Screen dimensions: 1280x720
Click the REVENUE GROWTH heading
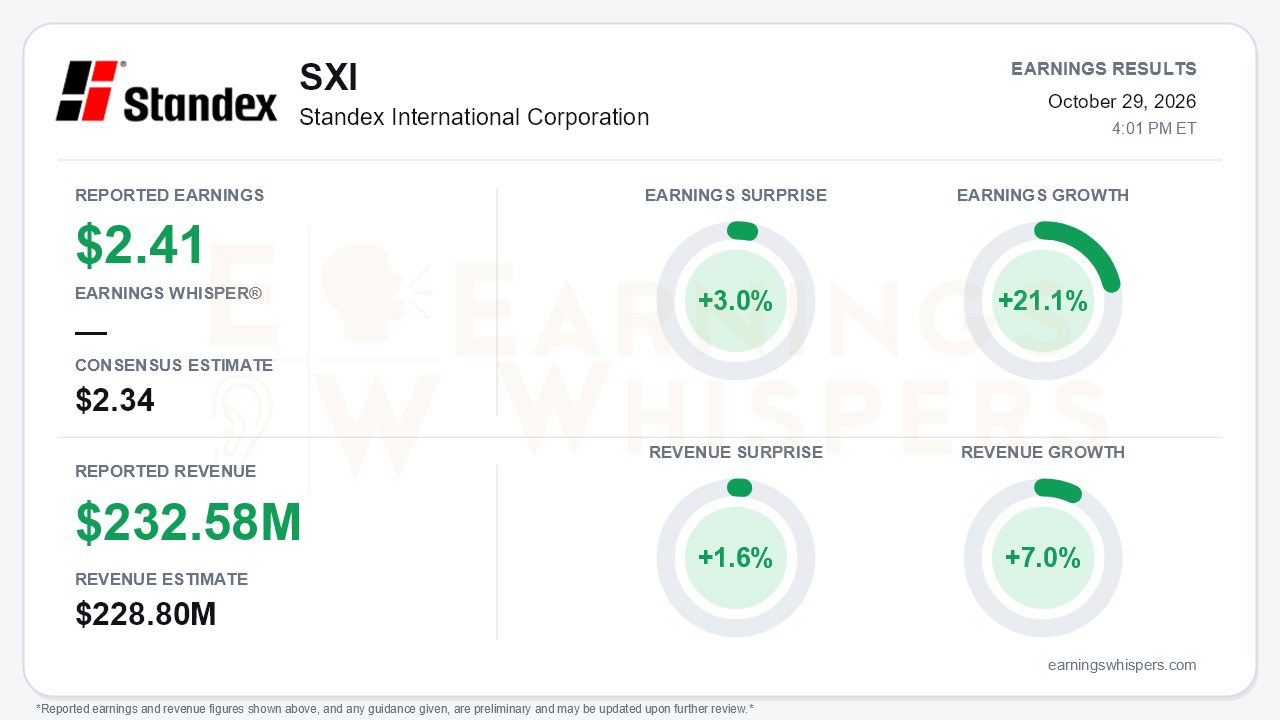[x=1043, y=452]
